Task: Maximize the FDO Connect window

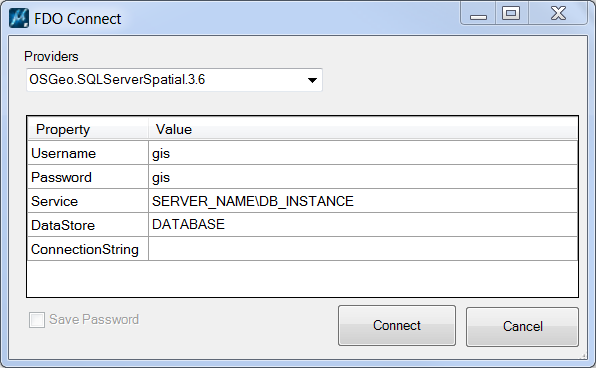Action: 511,14
